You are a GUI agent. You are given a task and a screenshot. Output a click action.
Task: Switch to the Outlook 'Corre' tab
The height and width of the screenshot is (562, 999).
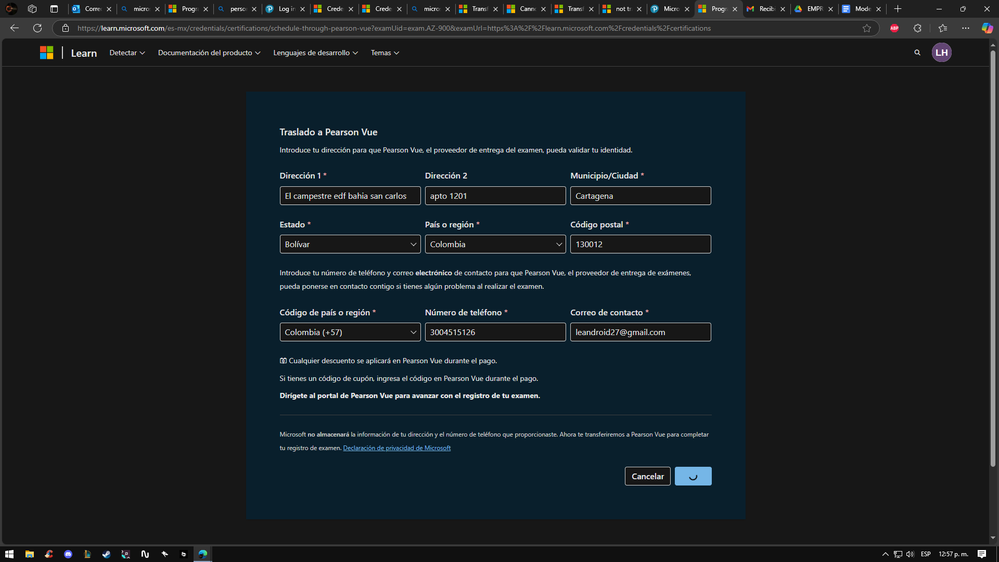point(92,9)
